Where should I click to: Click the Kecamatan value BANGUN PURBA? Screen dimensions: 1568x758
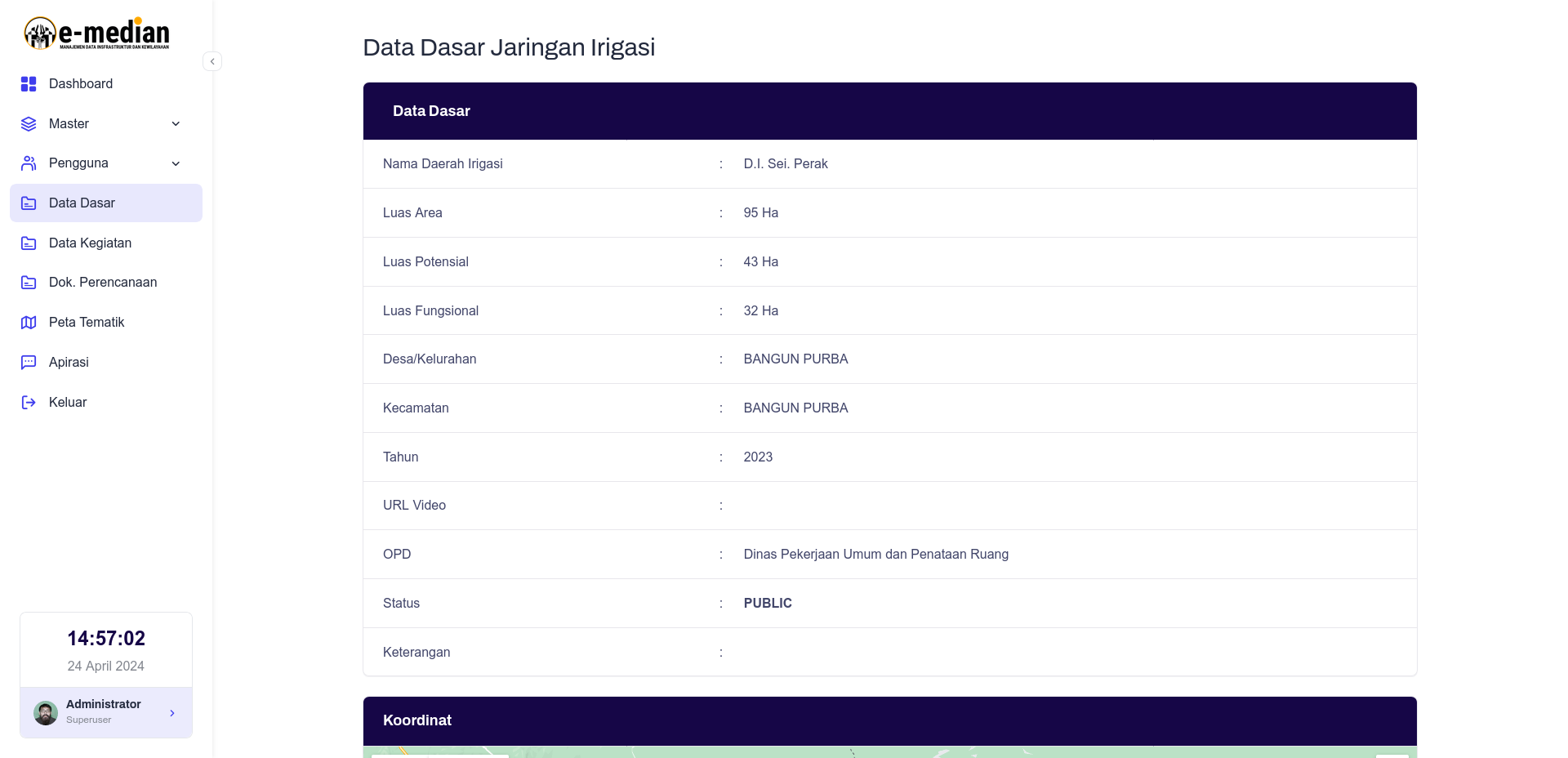[796, 408]
